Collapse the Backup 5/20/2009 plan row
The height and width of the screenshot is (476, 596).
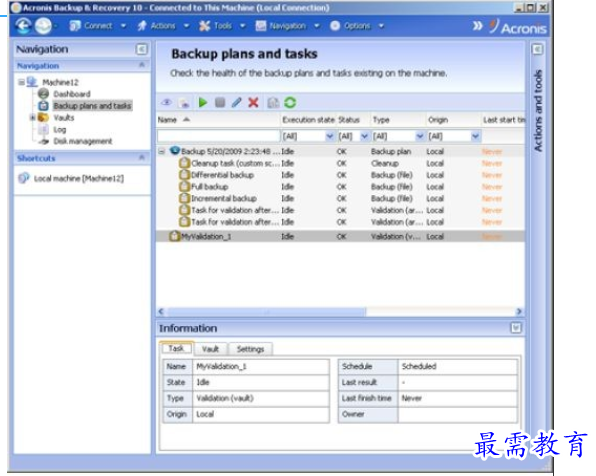(x=162, y=151)
